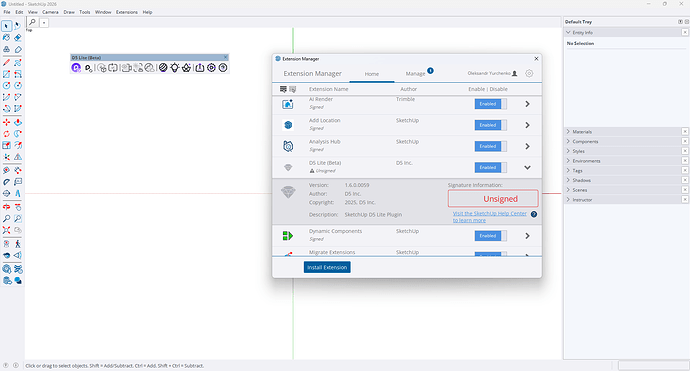The width and height of the screenshot is (690, 371).
Task: Expand the AI Render row arrow
Action: pos(527,104)
